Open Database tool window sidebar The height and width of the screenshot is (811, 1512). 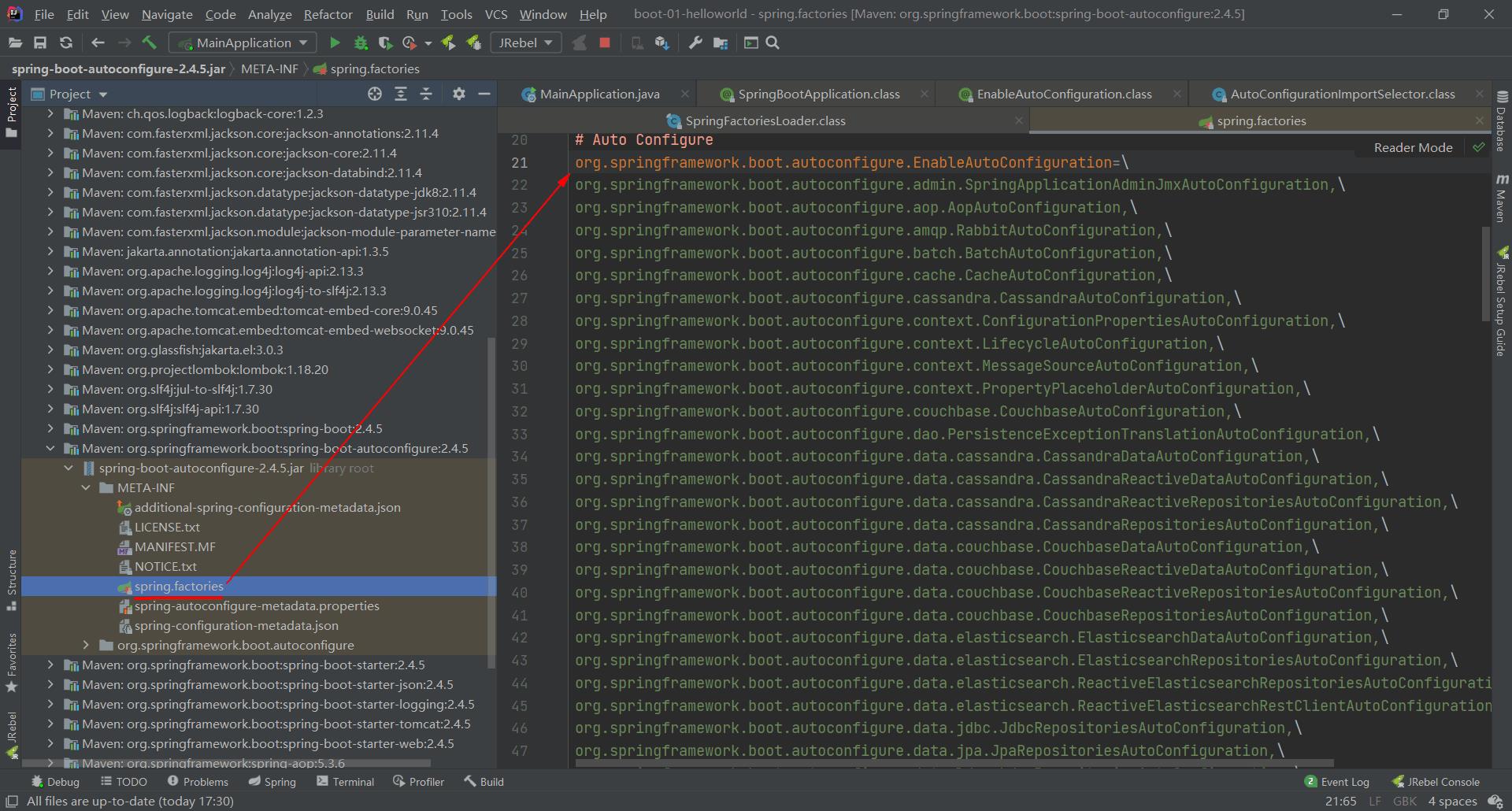coord(1501,120)
